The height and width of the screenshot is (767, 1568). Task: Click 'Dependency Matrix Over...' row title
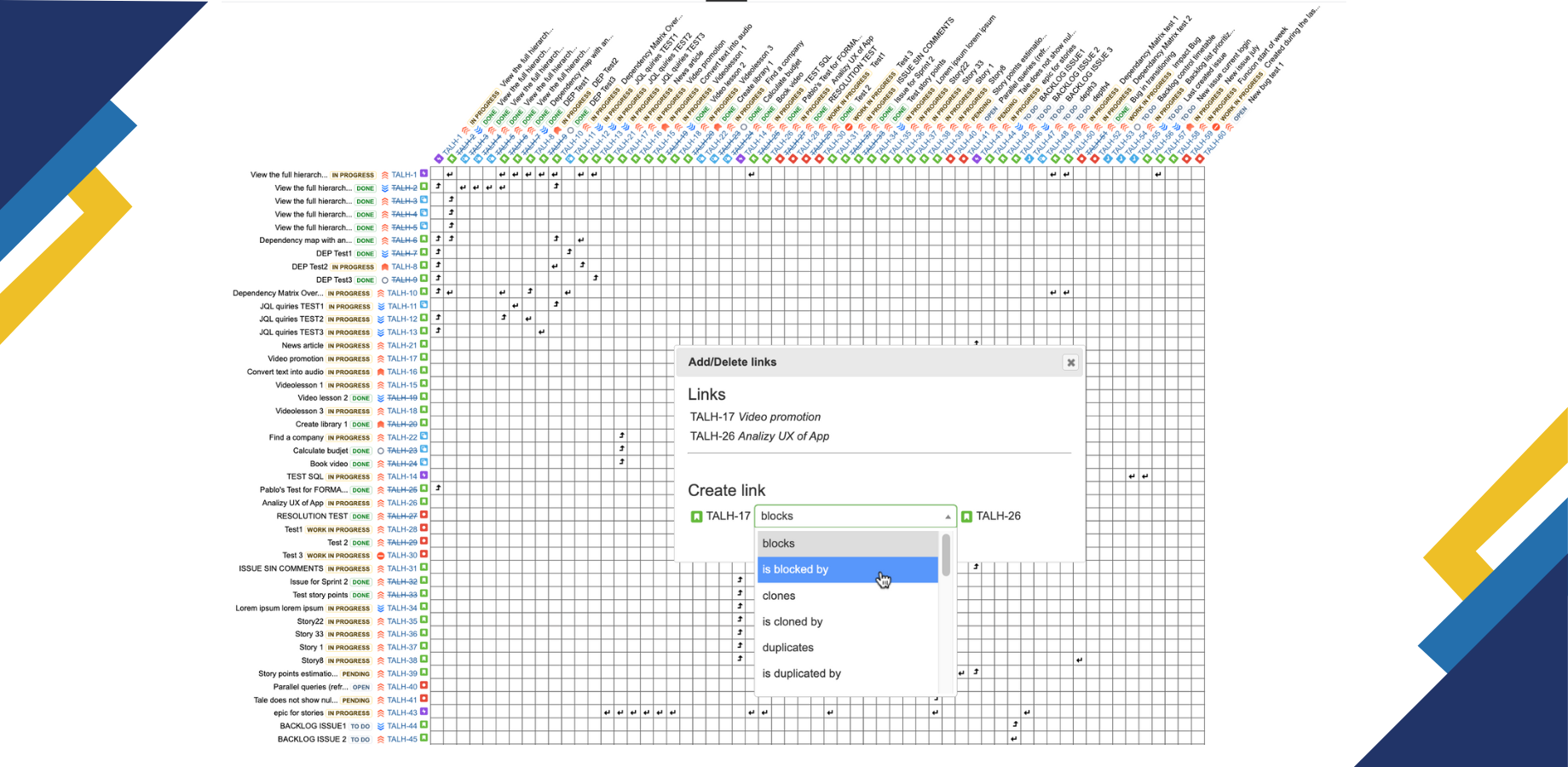[278, 293]
